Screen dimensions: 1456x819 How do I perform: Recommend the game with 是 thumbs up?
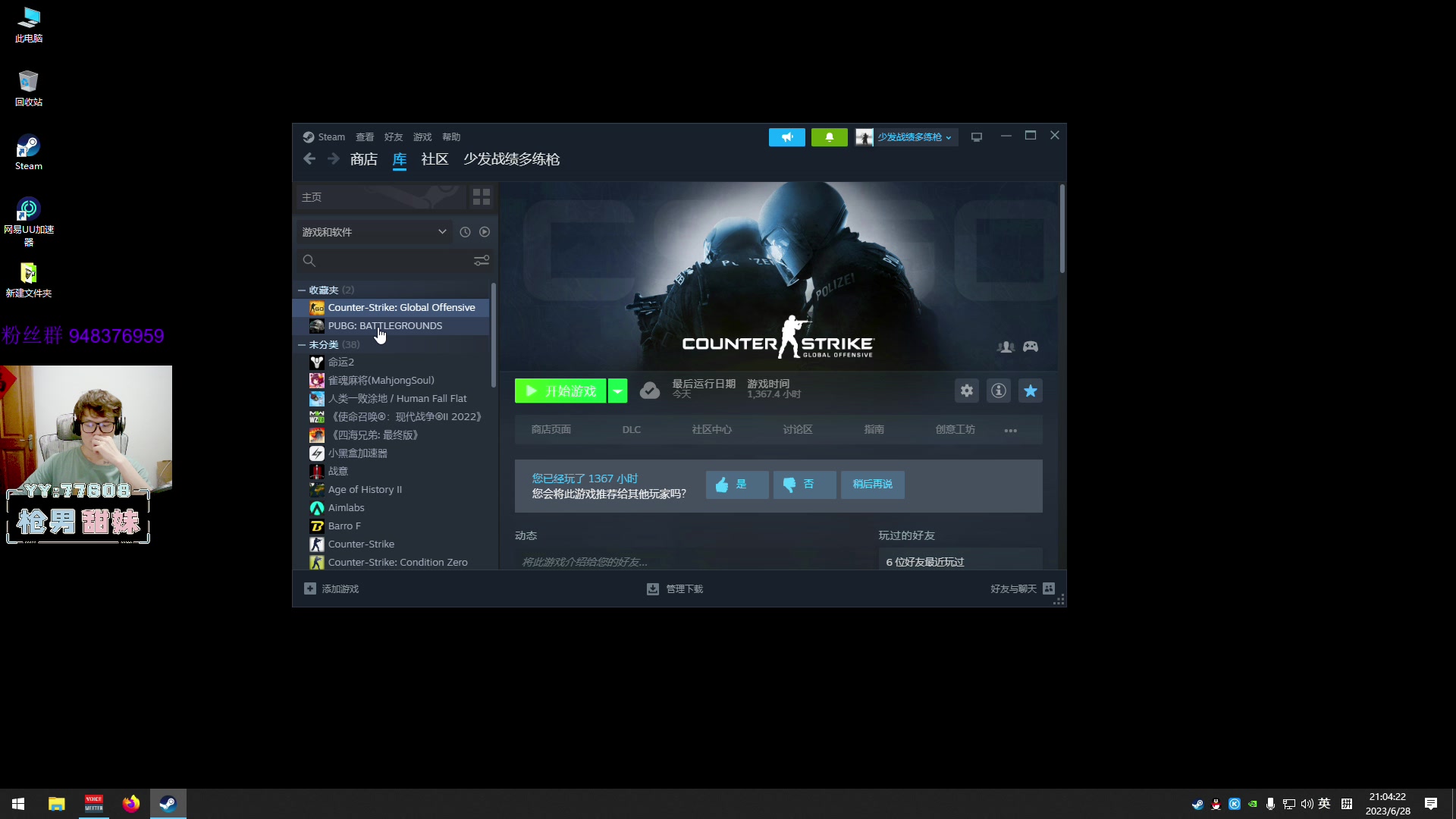click(737, 485)
